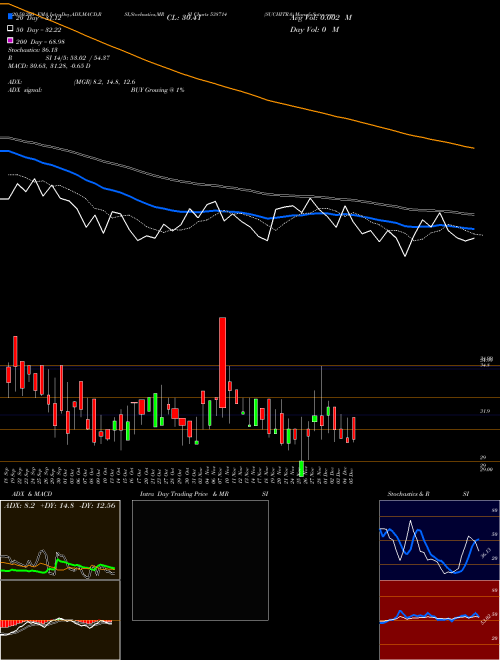This screenshot has height=660, width=500.
Task: Click the 'Stochastics & R' panel heading
Action: click(409, 494)
